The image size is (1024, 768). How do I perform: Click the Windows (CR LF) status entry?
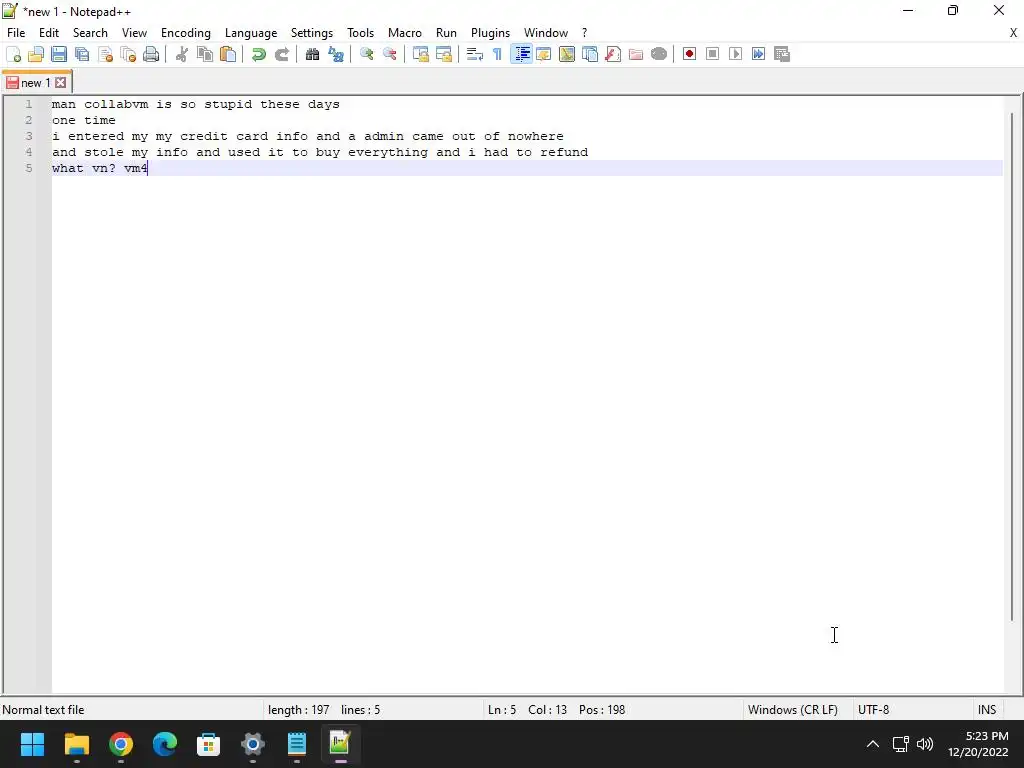[792, 710]
